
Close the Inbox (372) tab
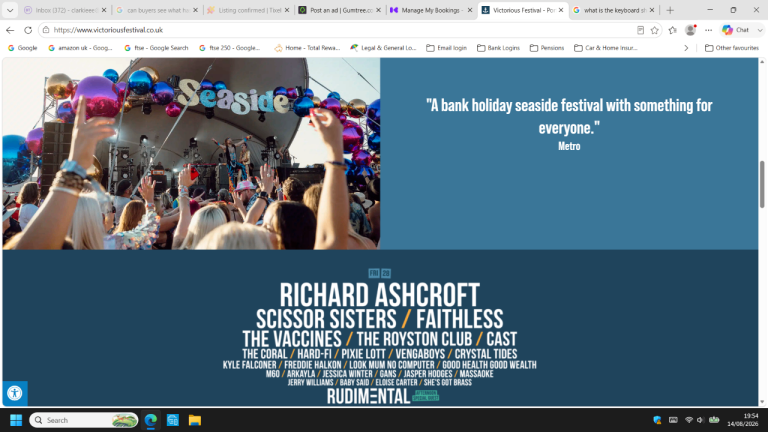click(x=104, y=10)
